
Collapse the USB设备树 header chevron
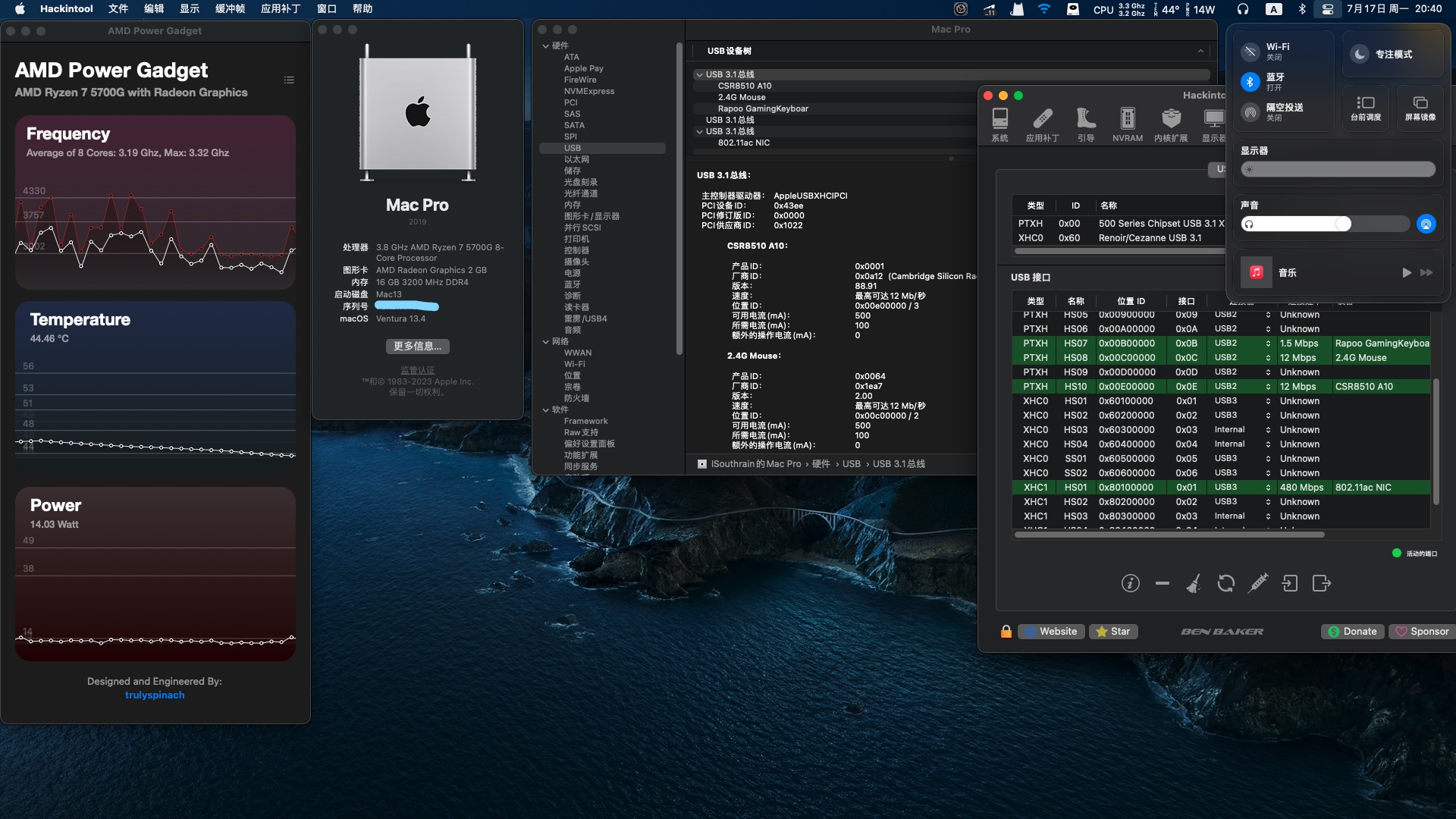pyautogui.click(x=1200, y=51)
